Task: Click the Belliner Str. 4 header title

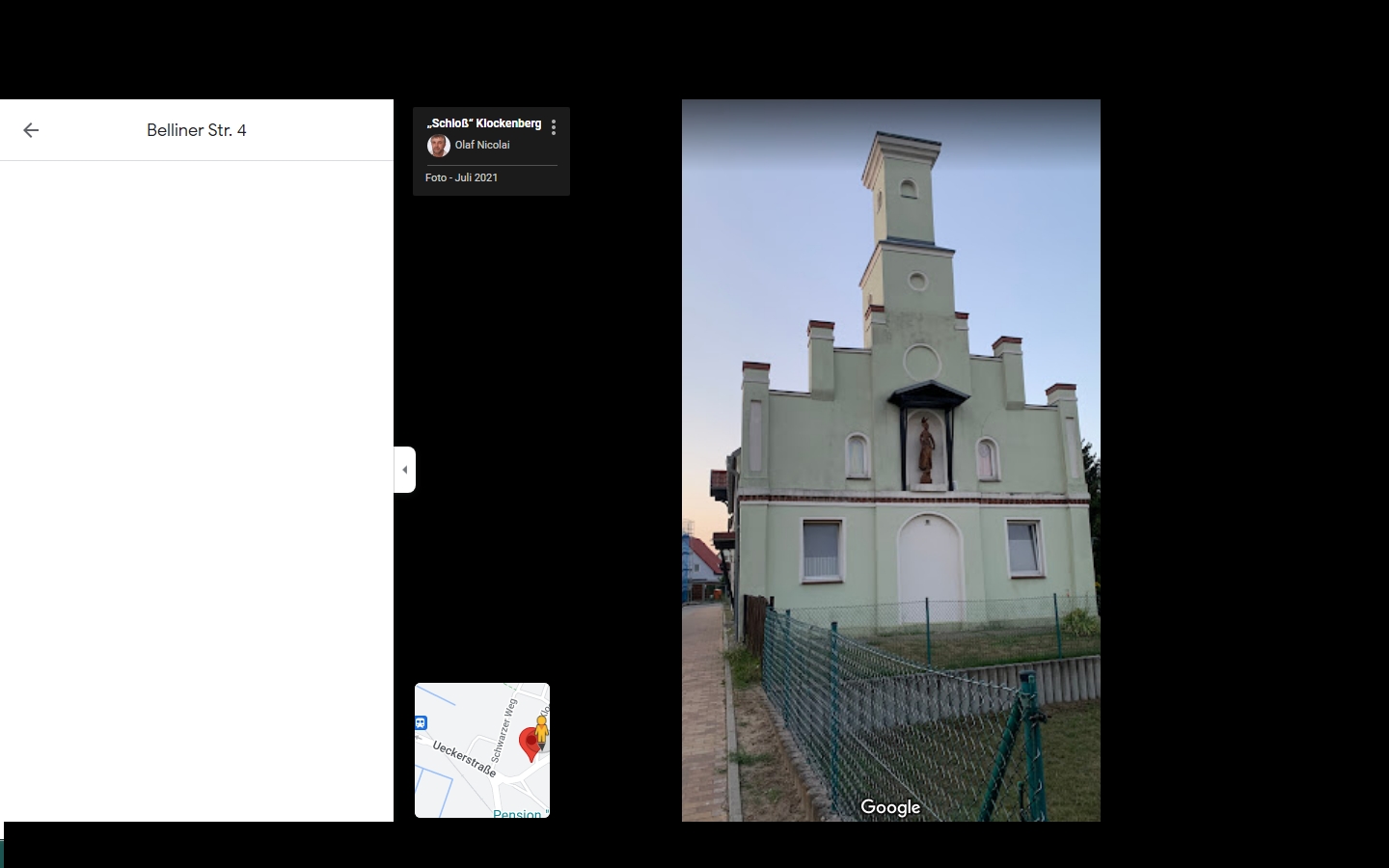Action: [197, 130]
